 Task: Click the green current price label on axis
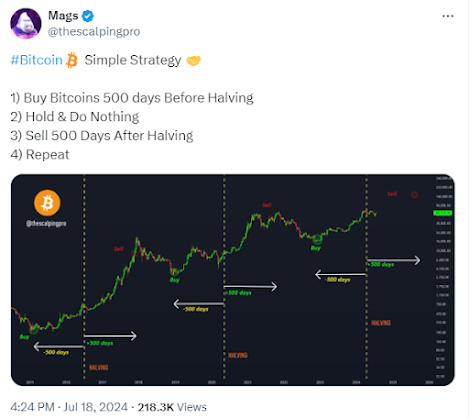point(442,213)
